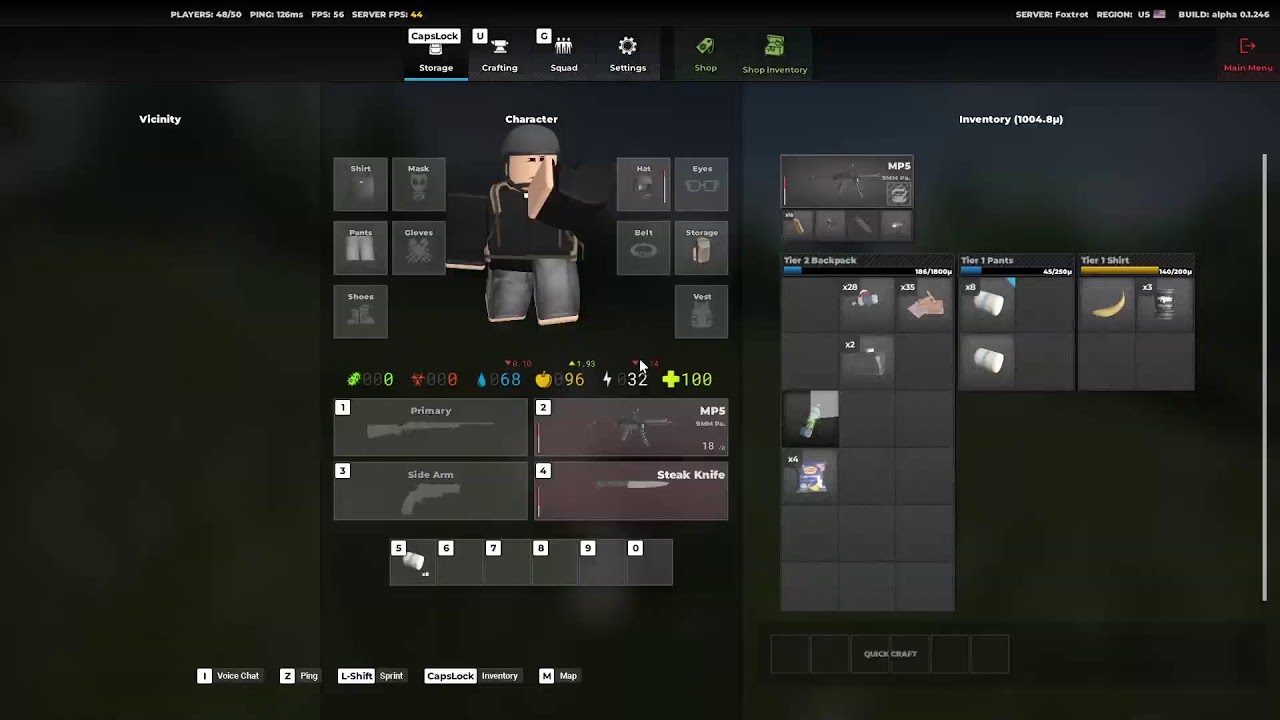Image resolution: width=1280 pixels, height=720 pixels.
Task: Select the Pants equipment slot
Action: click(x=360, y=248)
